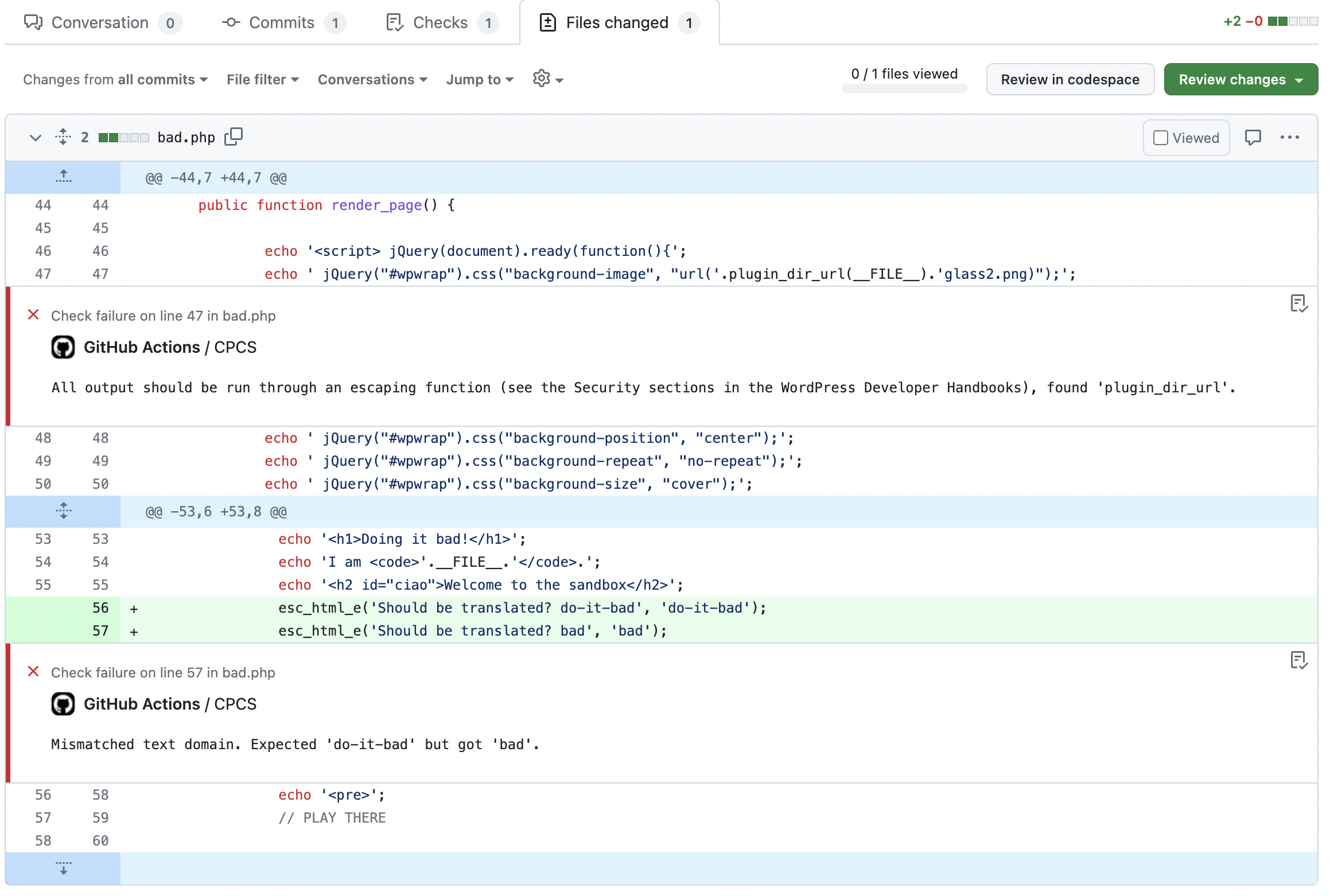Screen dimensions: 1330x896
Task: Start a comment on the line 47 check annotation
Action: pos(1299,305)
